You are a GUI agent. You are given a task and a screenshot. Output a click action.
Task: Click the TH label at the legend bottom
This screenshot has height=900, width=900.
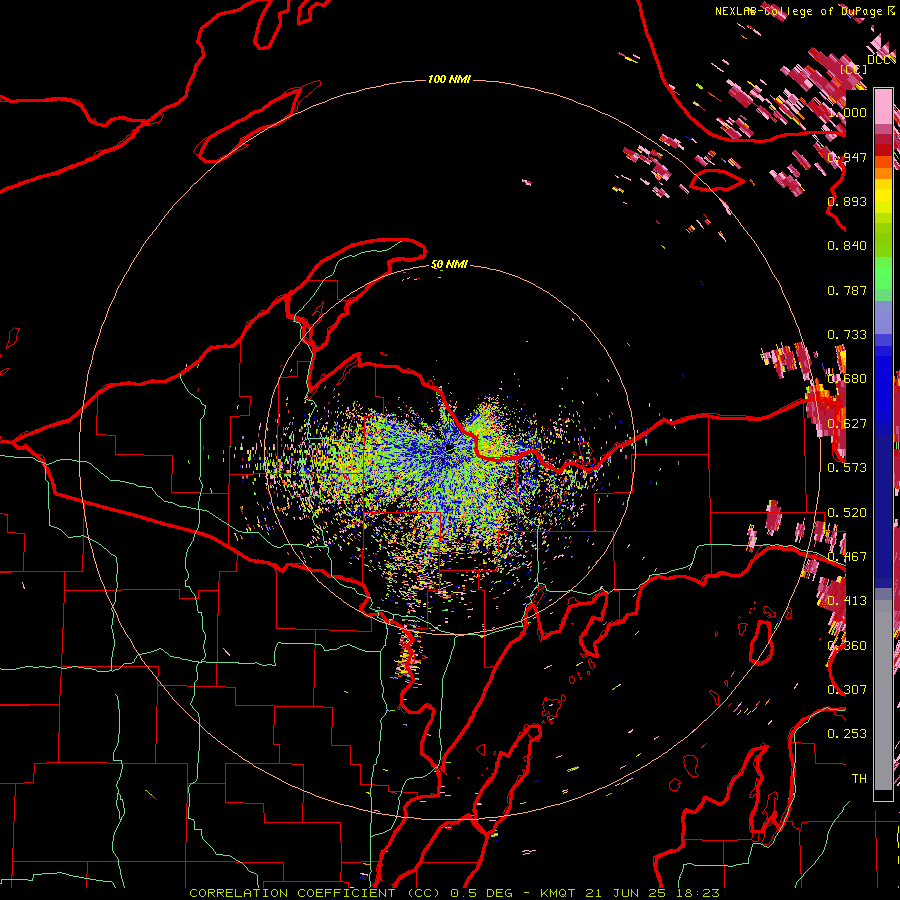pos(859,779)
